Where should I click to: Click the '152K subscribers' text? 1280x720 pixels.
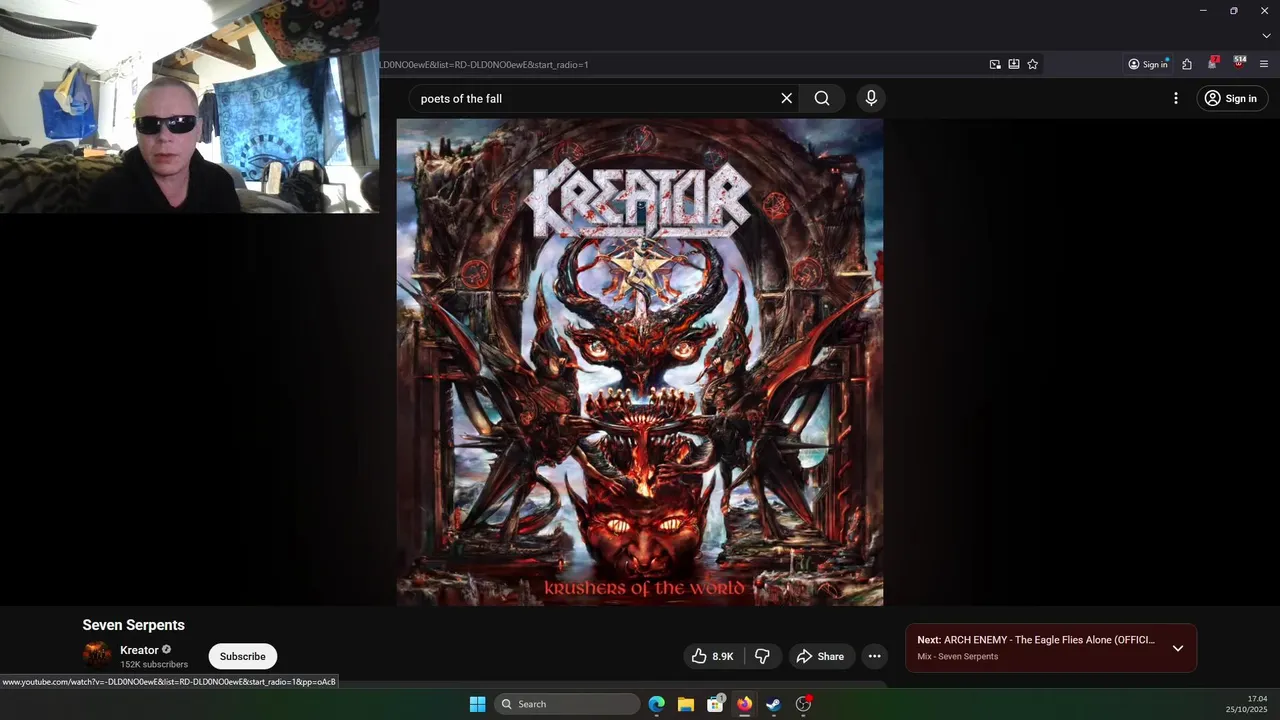pos(154,664)
